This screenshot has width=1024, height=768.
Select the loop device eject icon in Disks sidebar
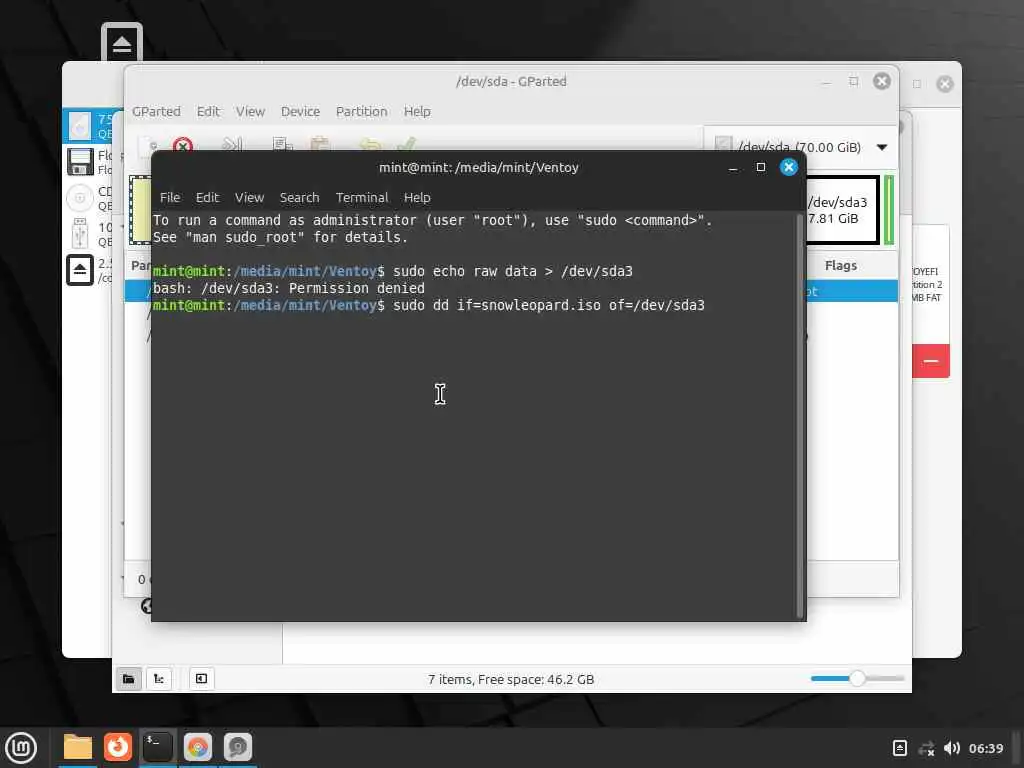tap(80, 270)
